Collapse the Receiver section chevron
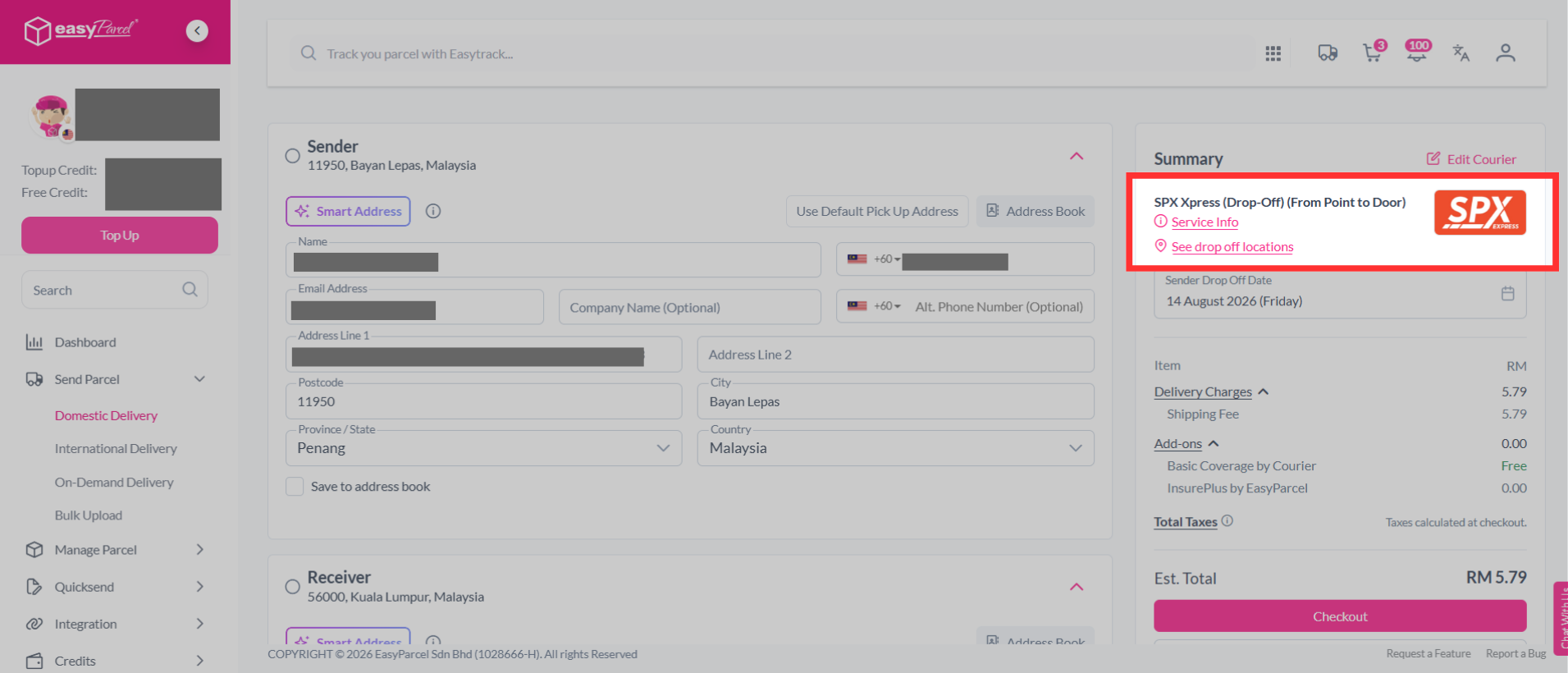1568x673 pixels. click(x=1077, y=587)
